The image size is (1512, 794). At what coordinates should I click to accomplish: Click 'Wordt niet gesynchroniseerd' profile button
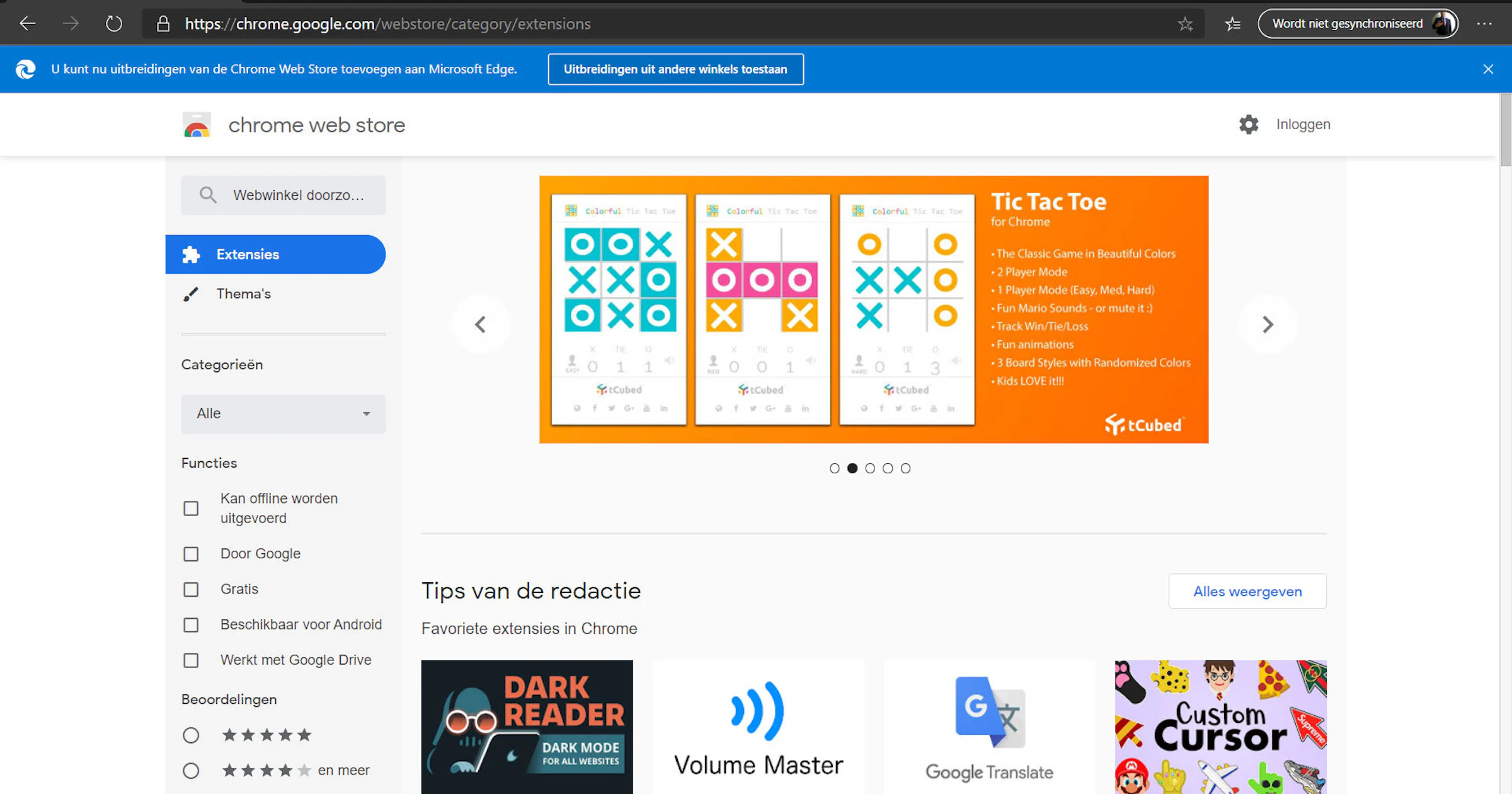pyautogui.click(x=1358, y=24)
